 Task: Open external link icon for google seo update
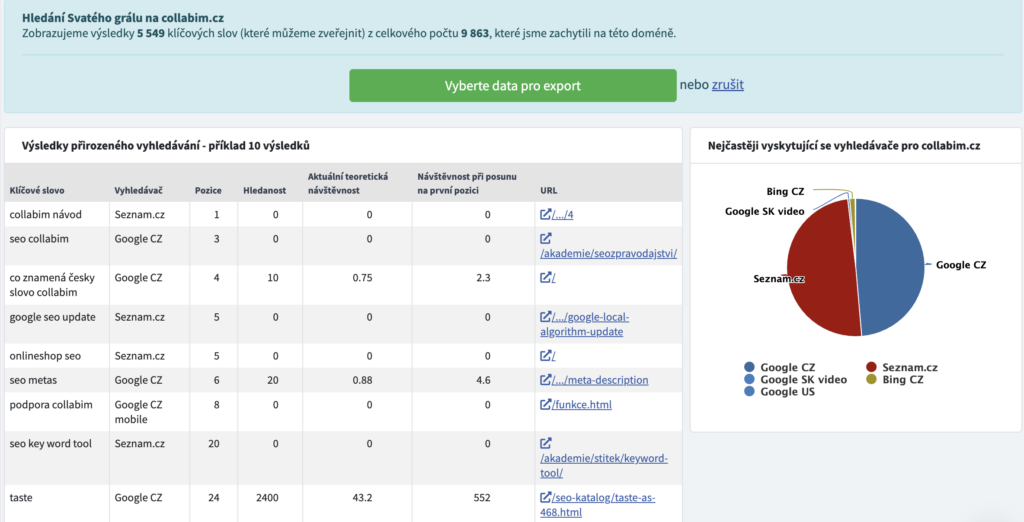pos(545,317)
